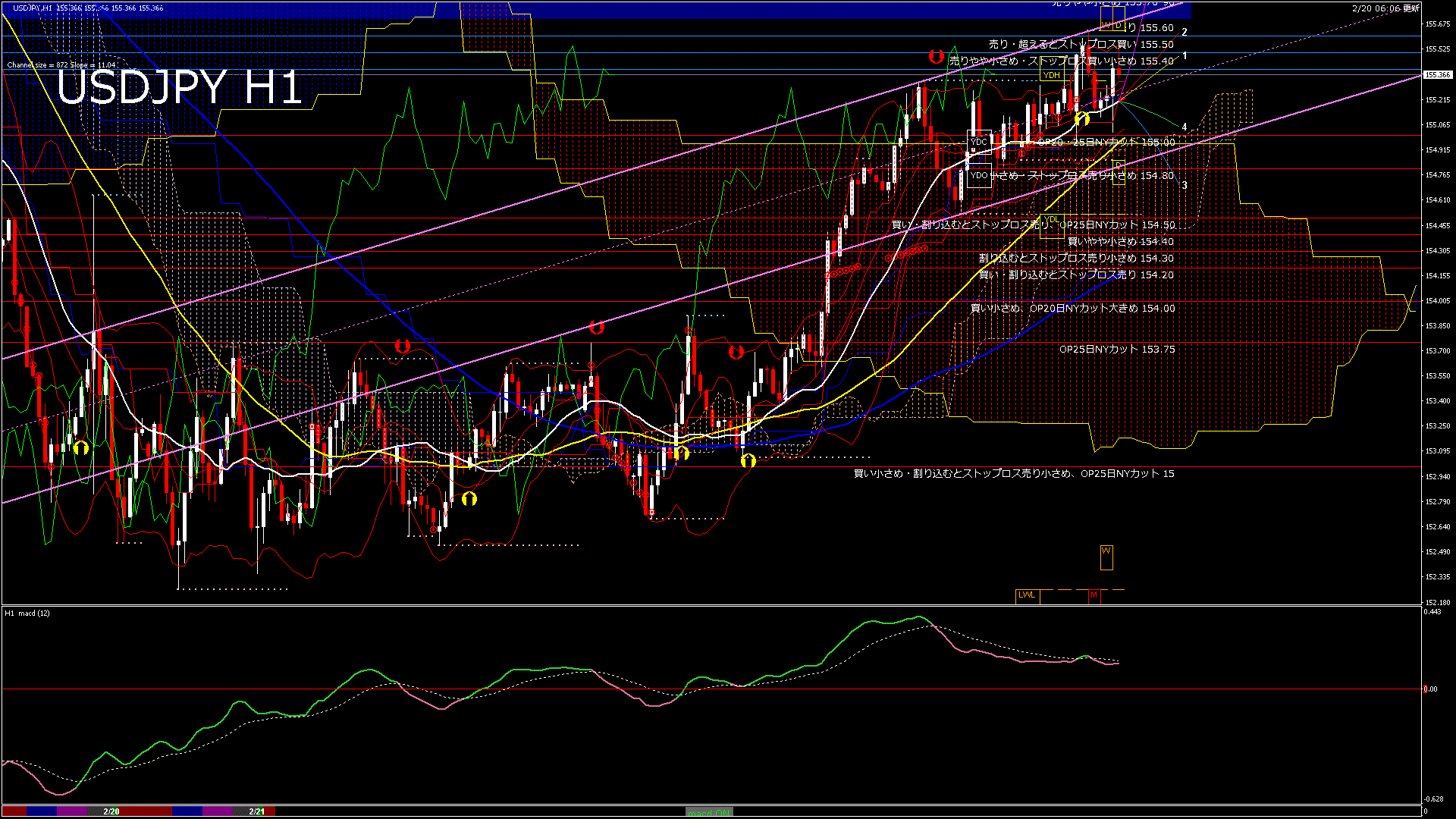Click the red down arrow beside the 155.40 label
Image resolution: width=1456 pixels, height=819 pixels.
937,57
